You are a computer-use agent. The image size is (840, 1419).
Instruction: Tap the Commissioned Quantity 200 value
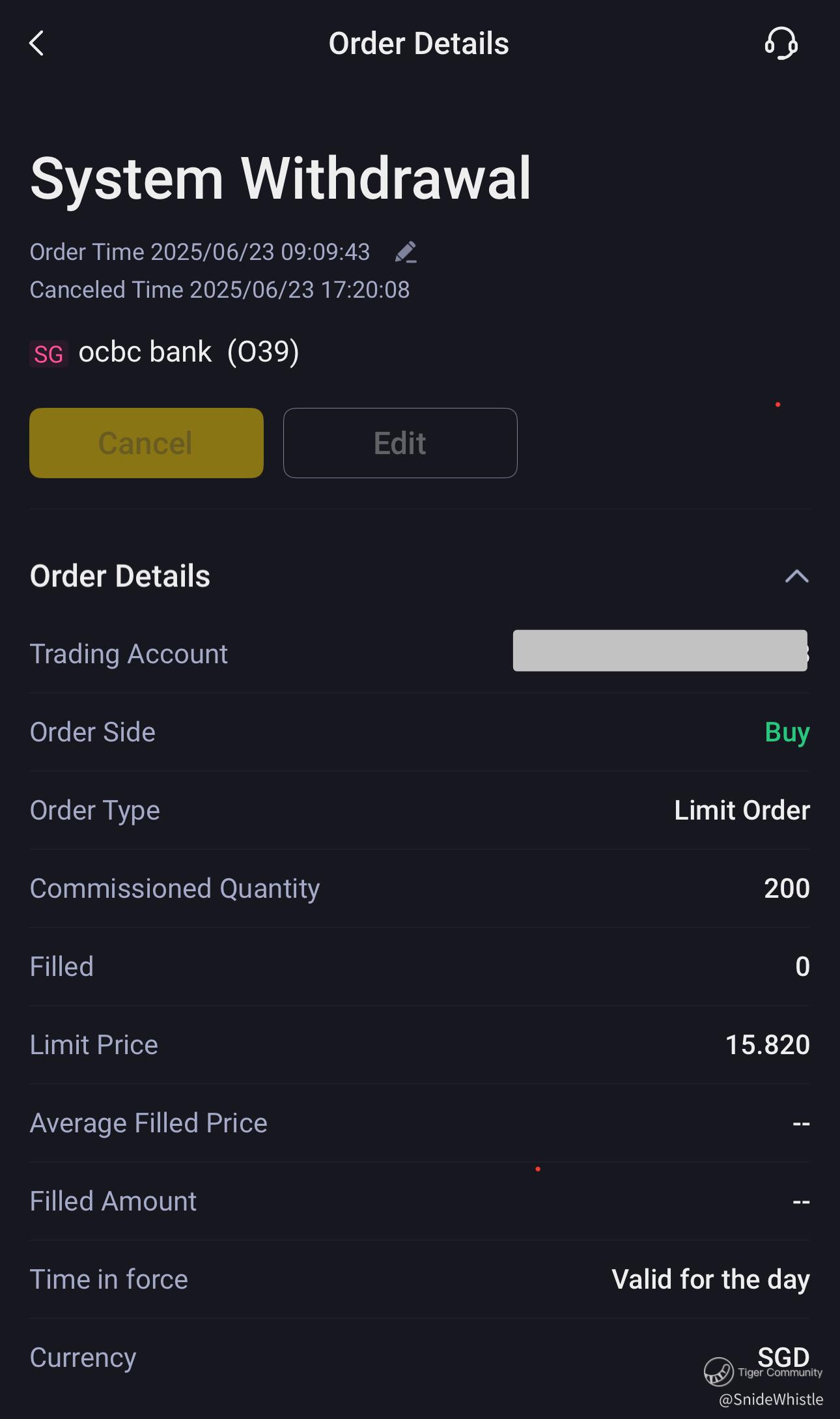click(x=786, y=889)
